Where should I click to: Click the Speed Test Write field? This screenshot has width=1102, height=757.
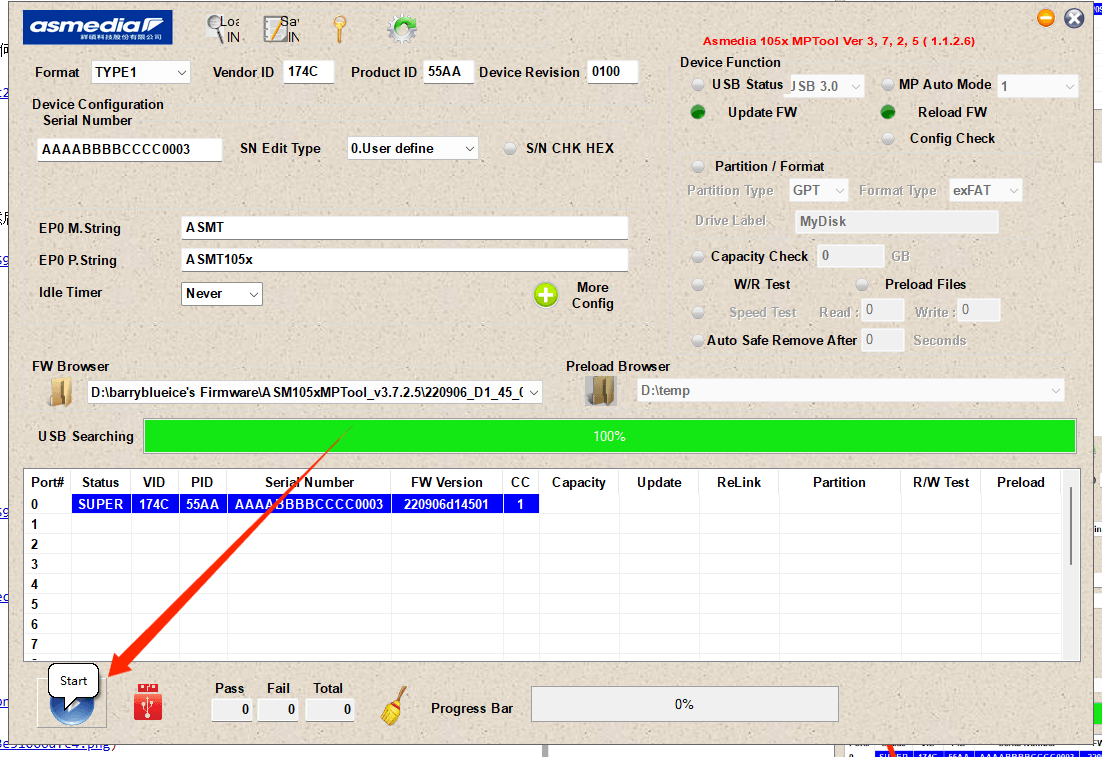pyautogui.click(x=978, y=310)
